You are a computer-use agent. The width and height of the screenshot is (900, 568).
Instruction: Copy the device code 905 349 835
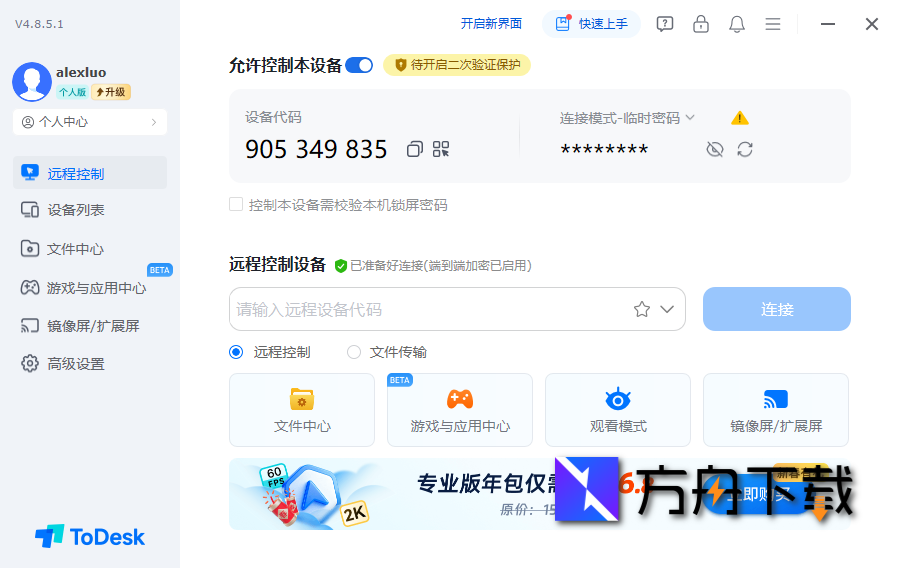tap(414, 150)
